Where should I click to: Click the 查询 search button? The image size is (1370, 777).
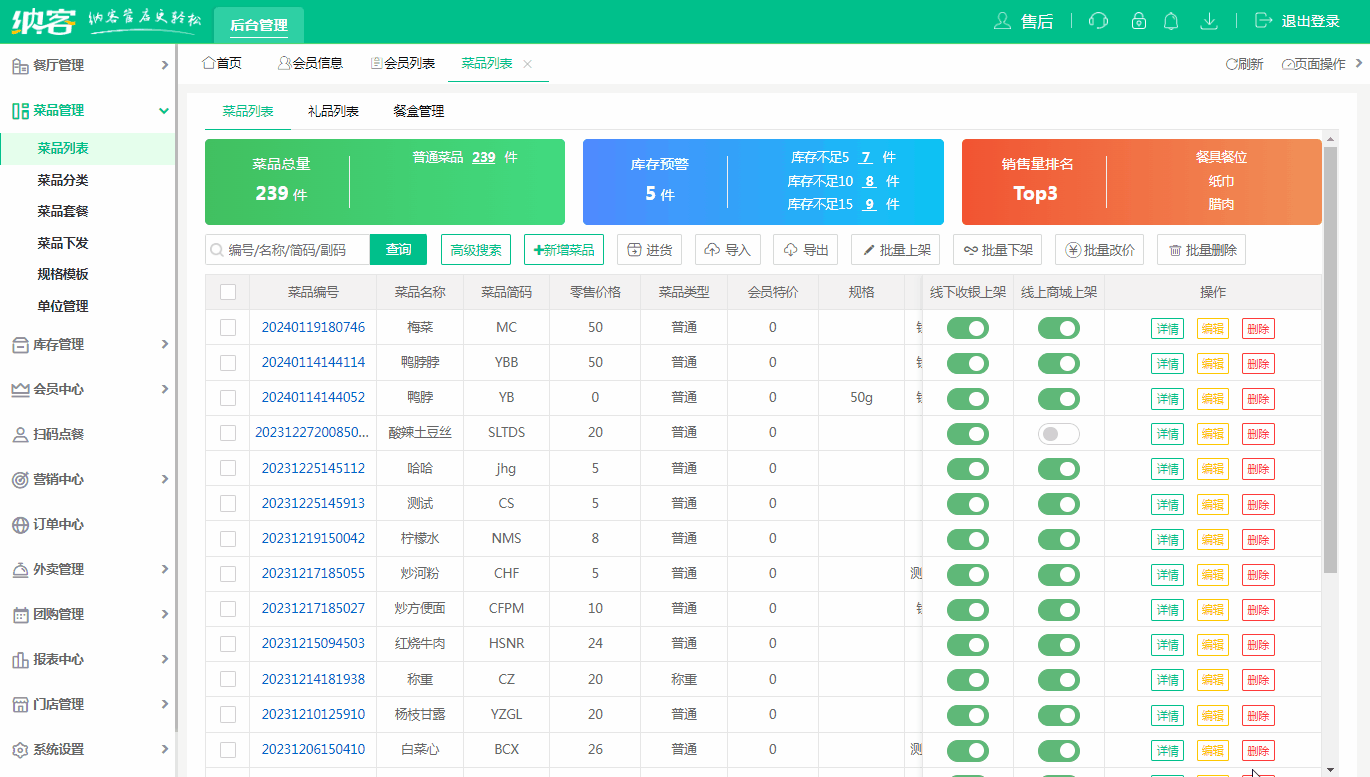click(x=398, y=249)
